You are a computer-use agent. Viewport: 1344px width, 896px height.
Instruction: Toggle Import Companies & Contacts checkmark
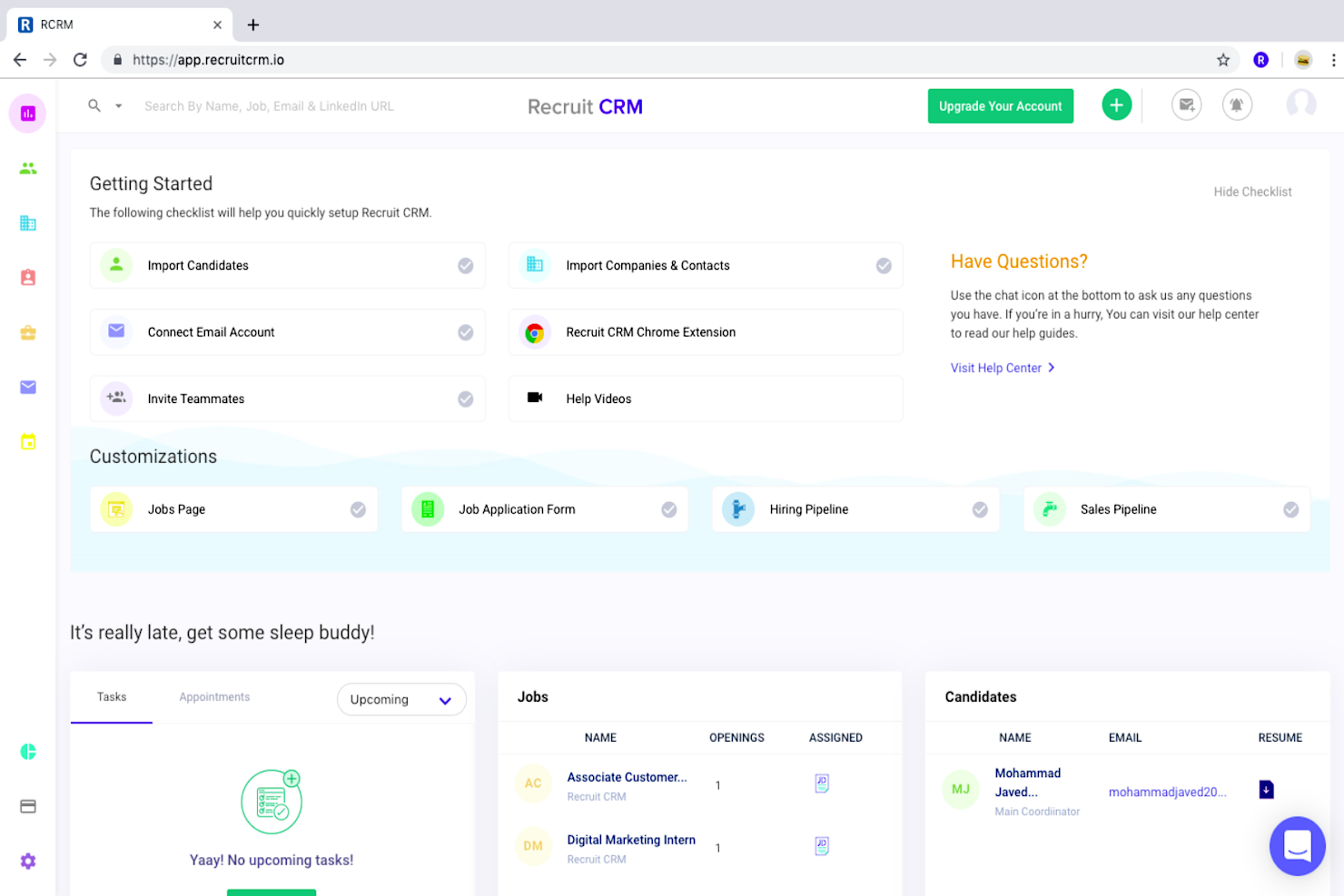pos(884,266)
